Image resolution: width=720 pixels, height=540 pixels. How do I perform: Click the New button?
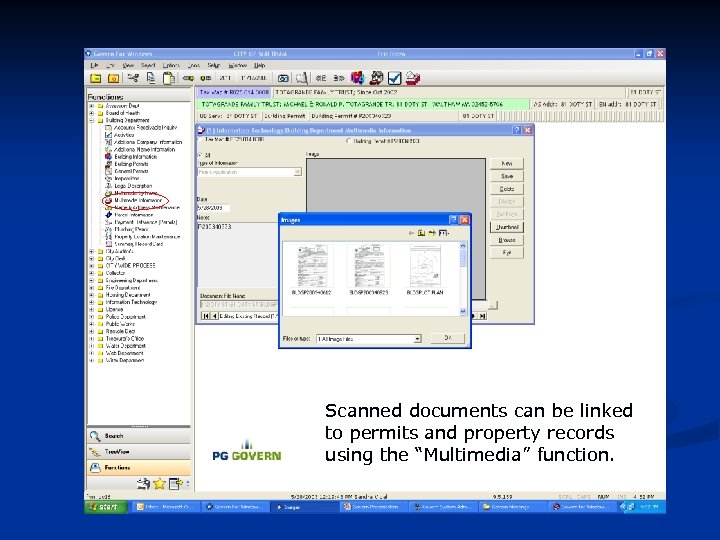(506, 163)
